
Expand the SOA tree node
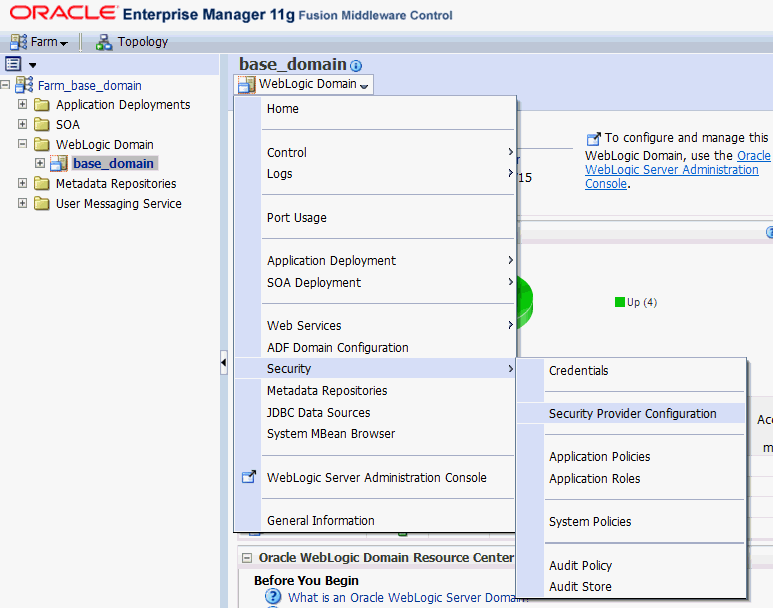22,125
